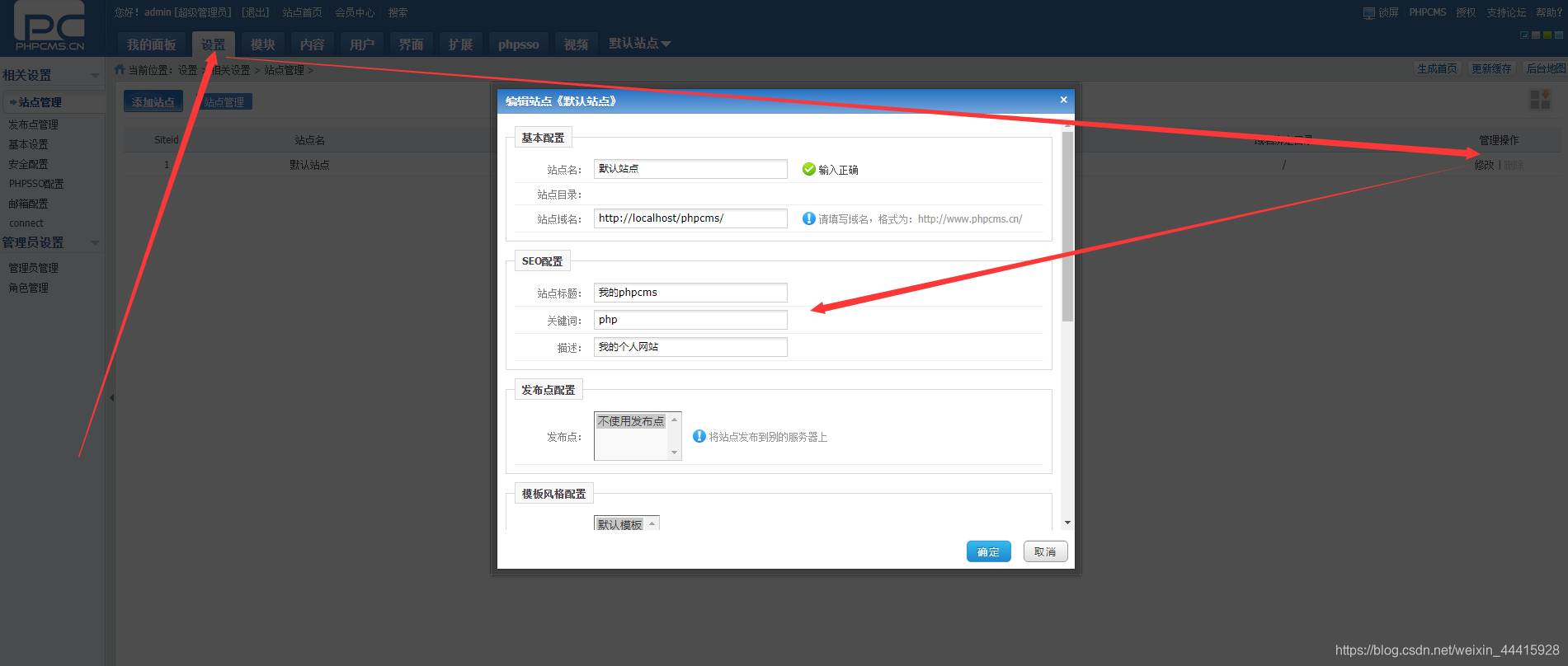Click the 更新缓存 button
This screenshot has height=666, width=1568.
coord(1491,68)
